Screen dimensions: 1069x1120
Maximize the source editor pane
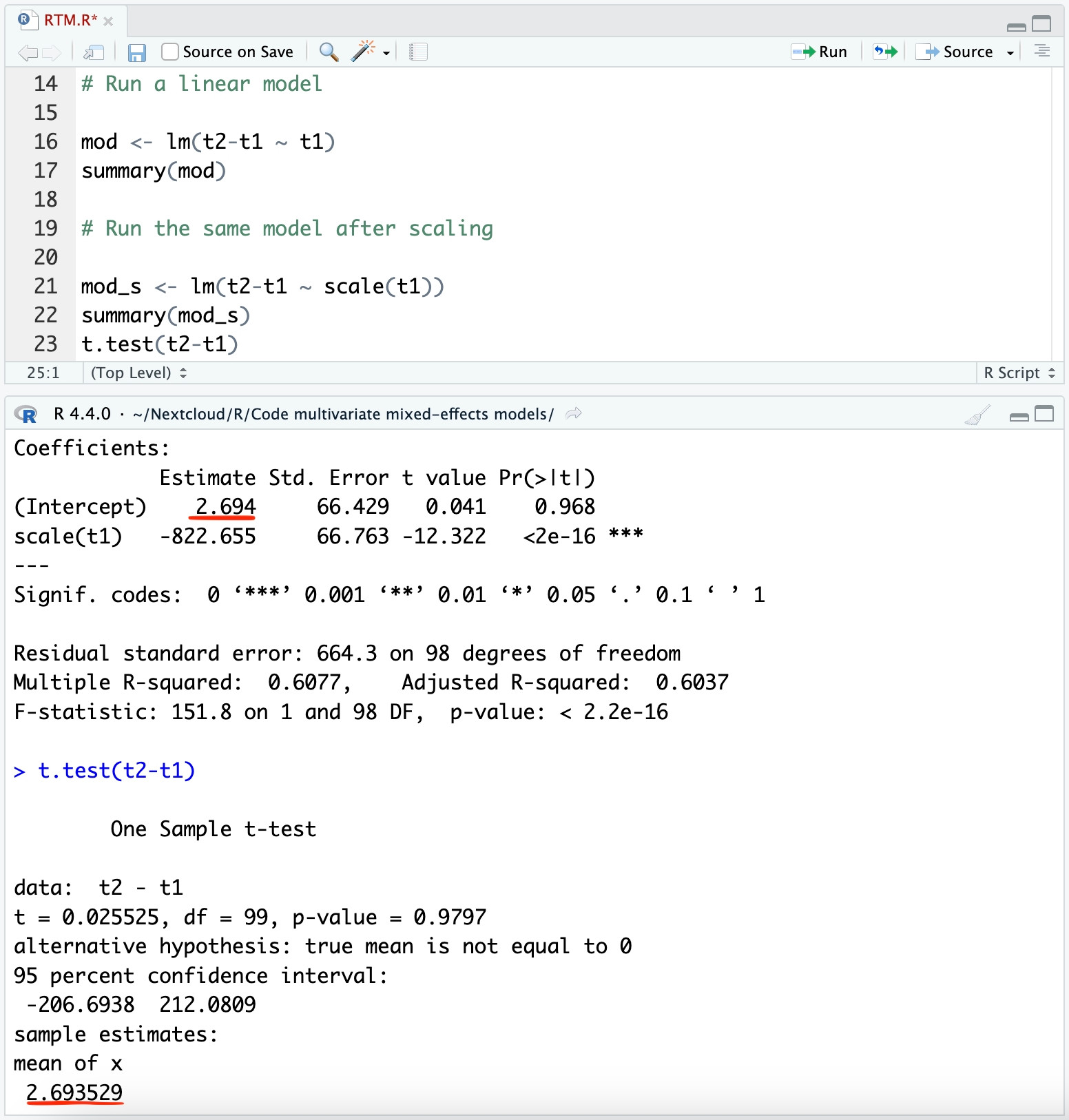pyautogui.click(x=1041, y=24)
